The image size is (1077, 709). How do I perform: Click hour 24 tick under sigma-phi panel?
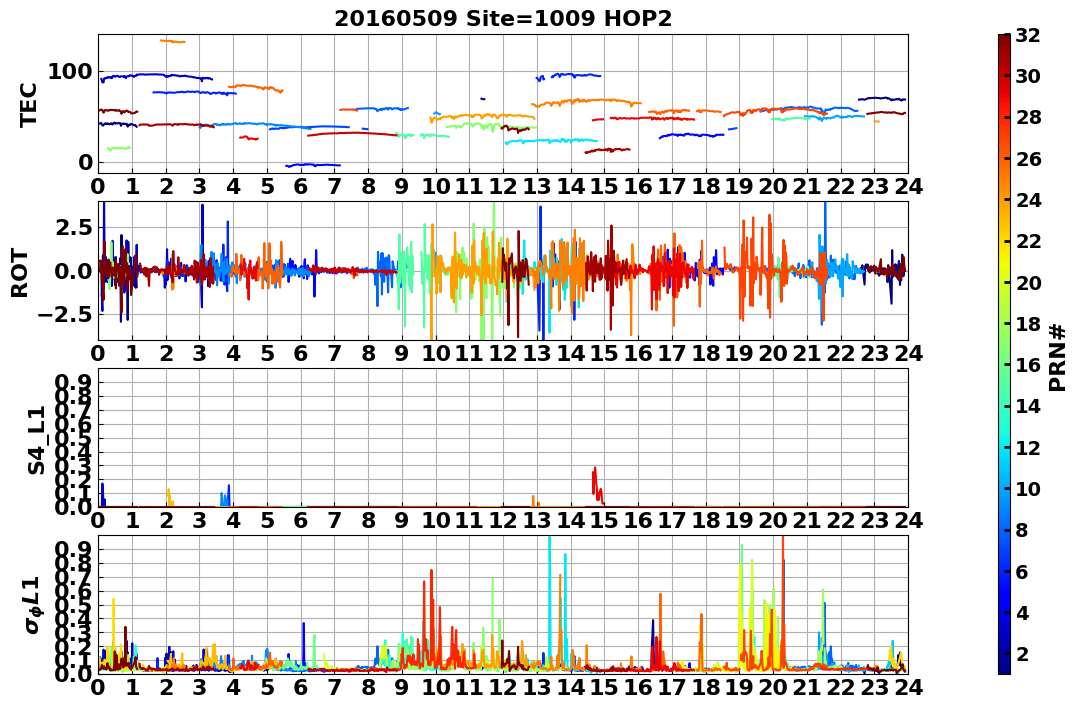[908, 688]
